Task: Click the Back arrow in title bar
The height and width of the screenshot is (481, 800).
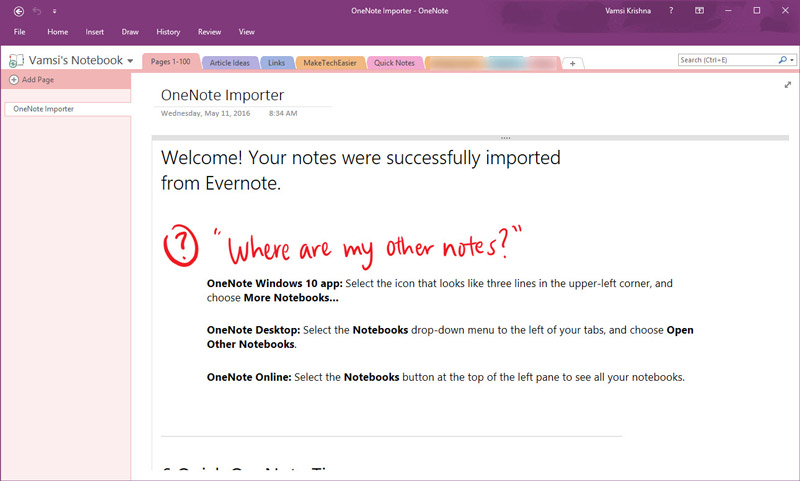Action: coord(18,11)
